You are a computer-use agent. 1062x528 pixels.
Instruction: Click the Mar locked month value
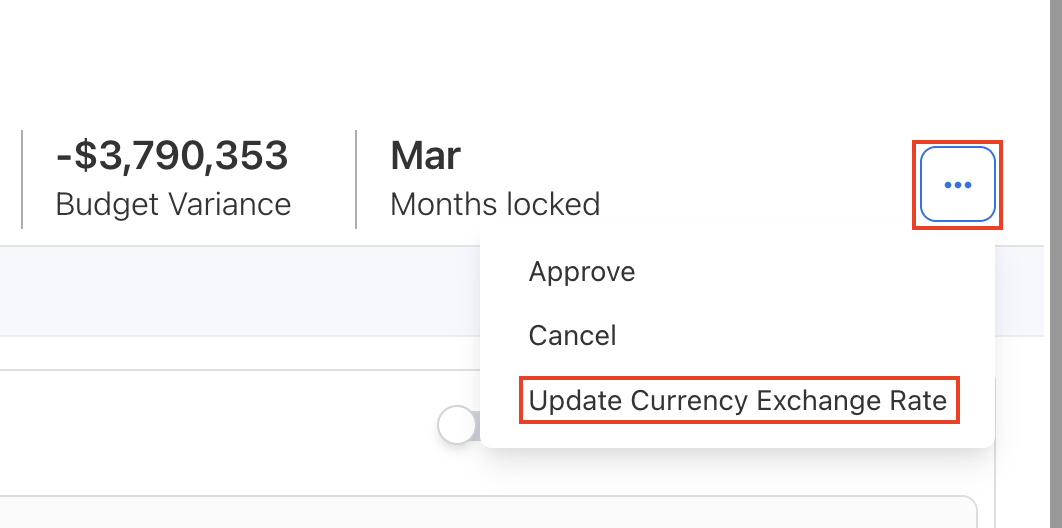(425, 156)
